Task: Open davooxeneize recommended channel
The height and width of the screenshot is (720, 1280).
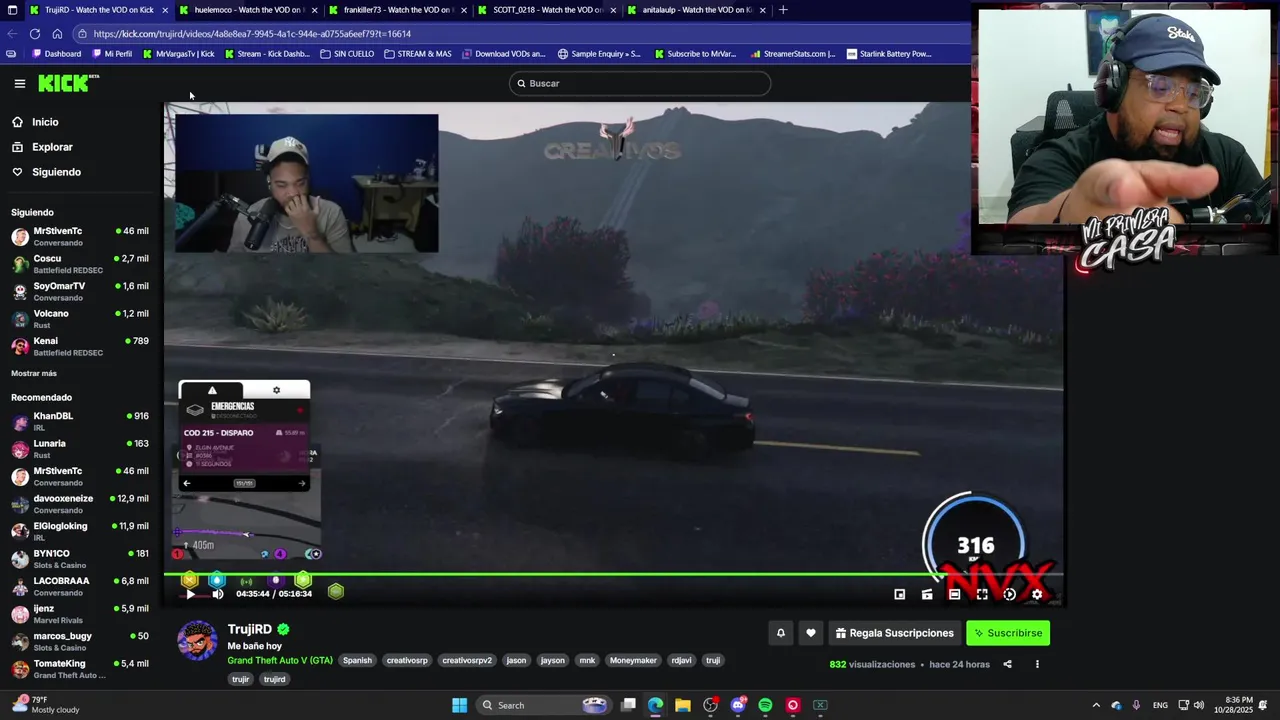Action: [x=80, y=504]
